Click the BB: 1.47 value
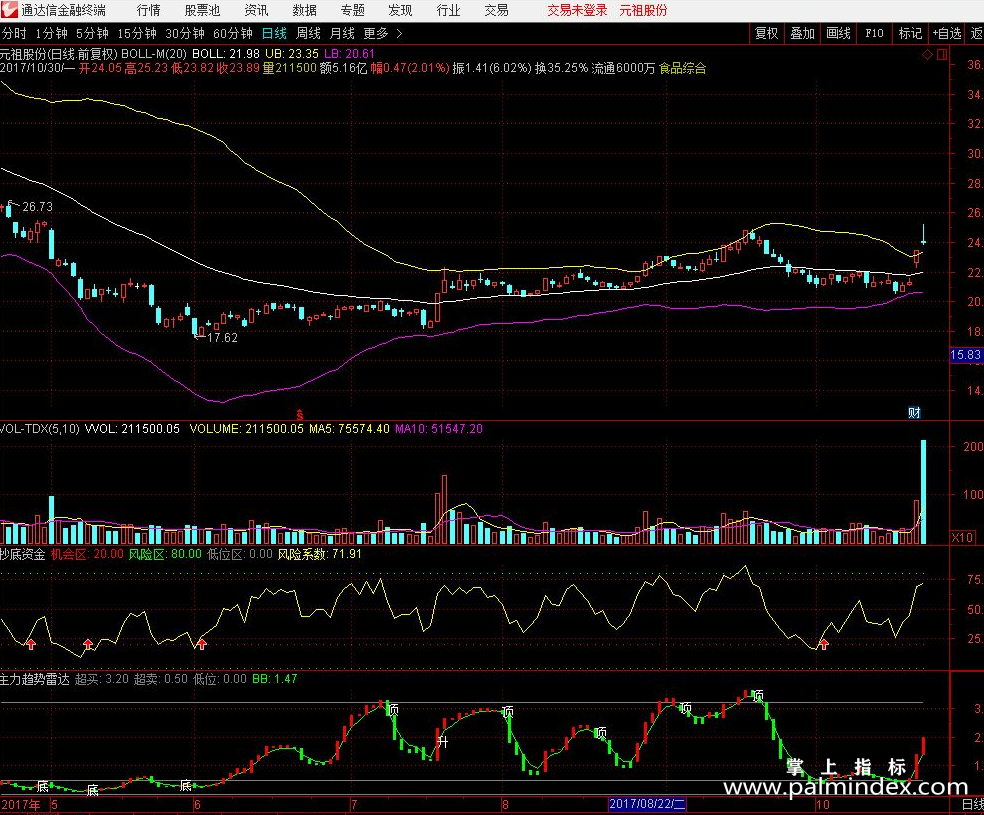 [275, 679]
